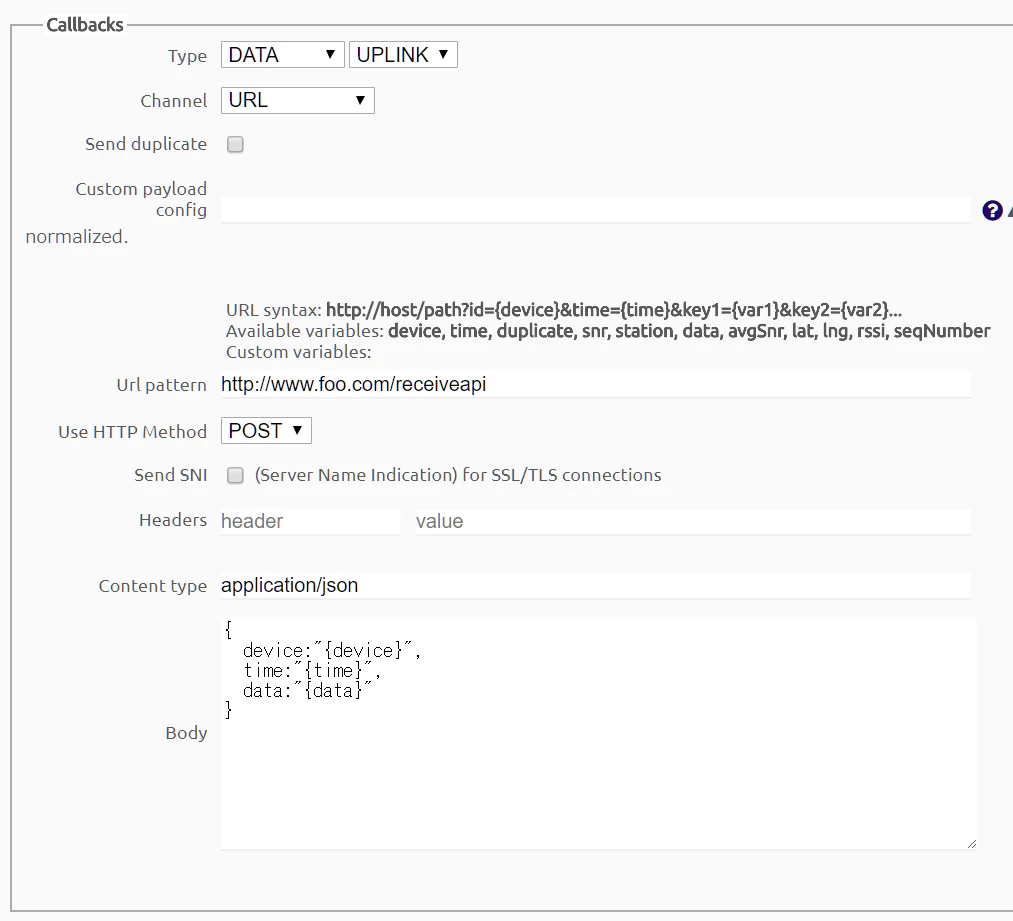1013x921 pixels.
Task: Click the 'Body' label
Action: coord(187,733)
